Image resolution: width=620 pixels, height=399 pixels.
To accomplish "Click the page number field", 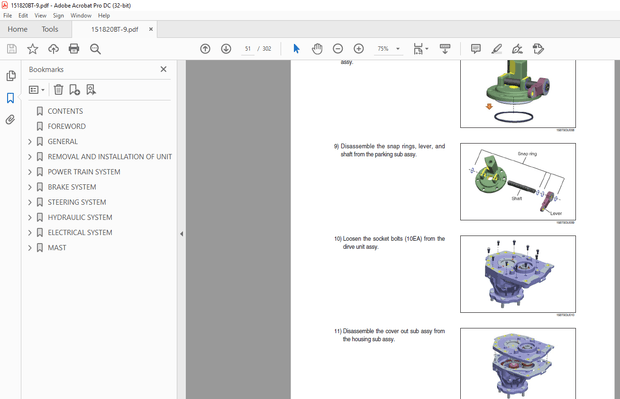I will (248, 49).
